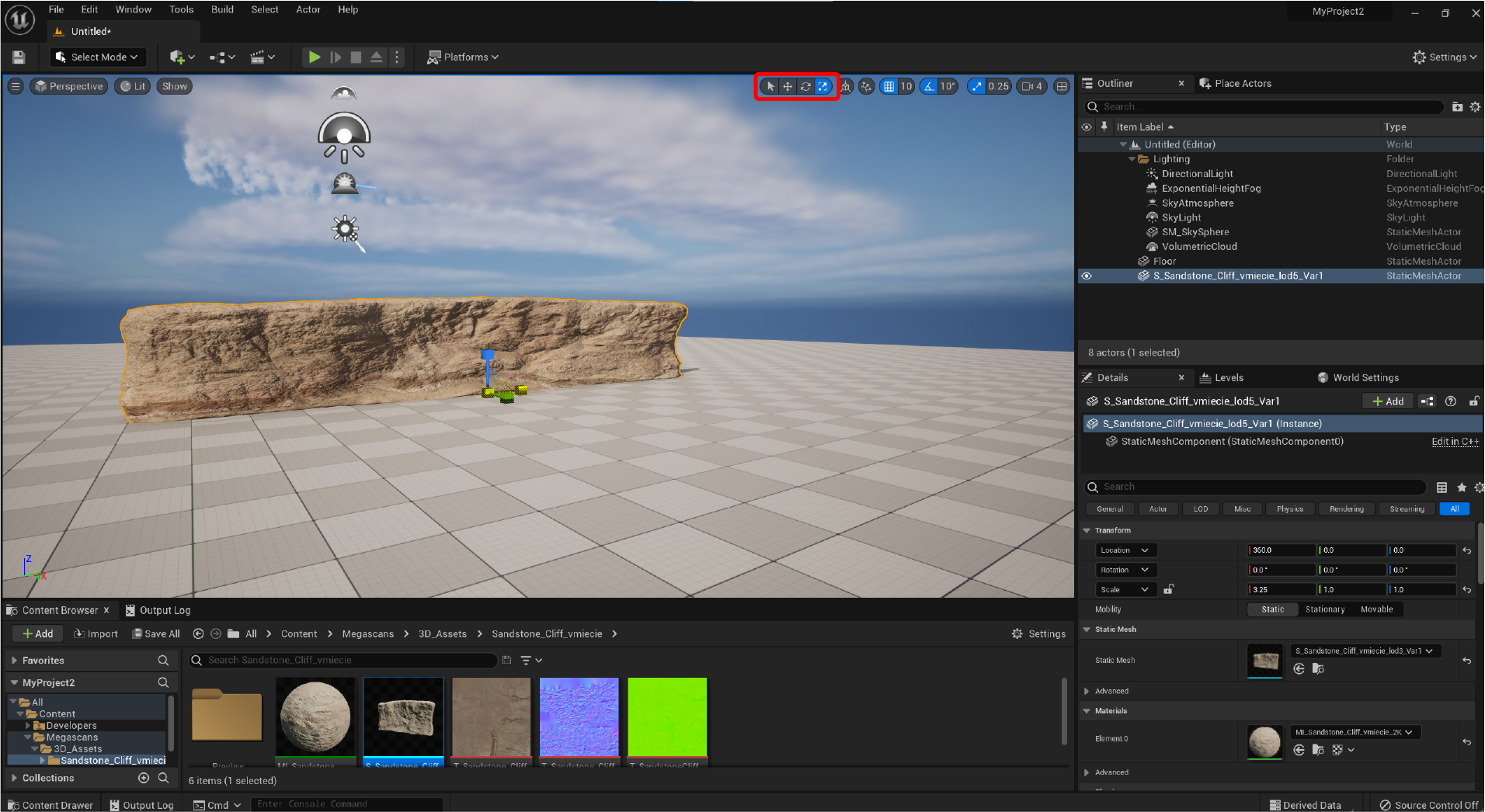Toggle grid snapping on or off
Screen dimensions: 1485x812
coord(889,86)
